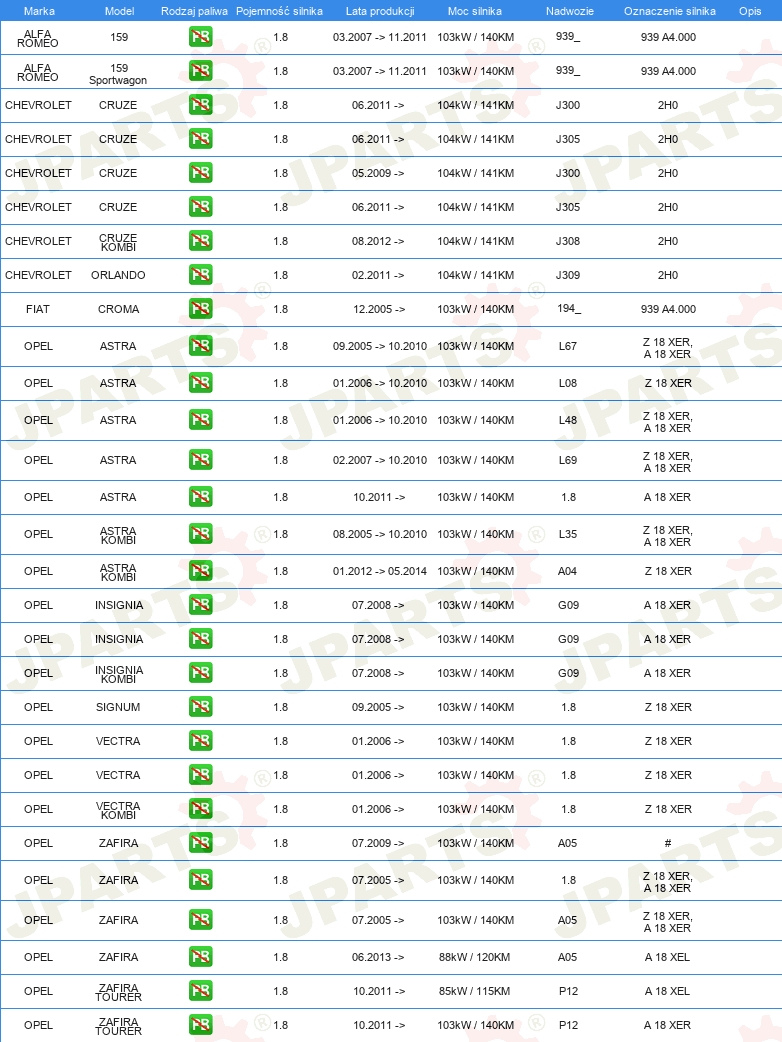Select the date range 02.2007 -> 10.2010
The image size is (782, 1042).
point(380,460)
